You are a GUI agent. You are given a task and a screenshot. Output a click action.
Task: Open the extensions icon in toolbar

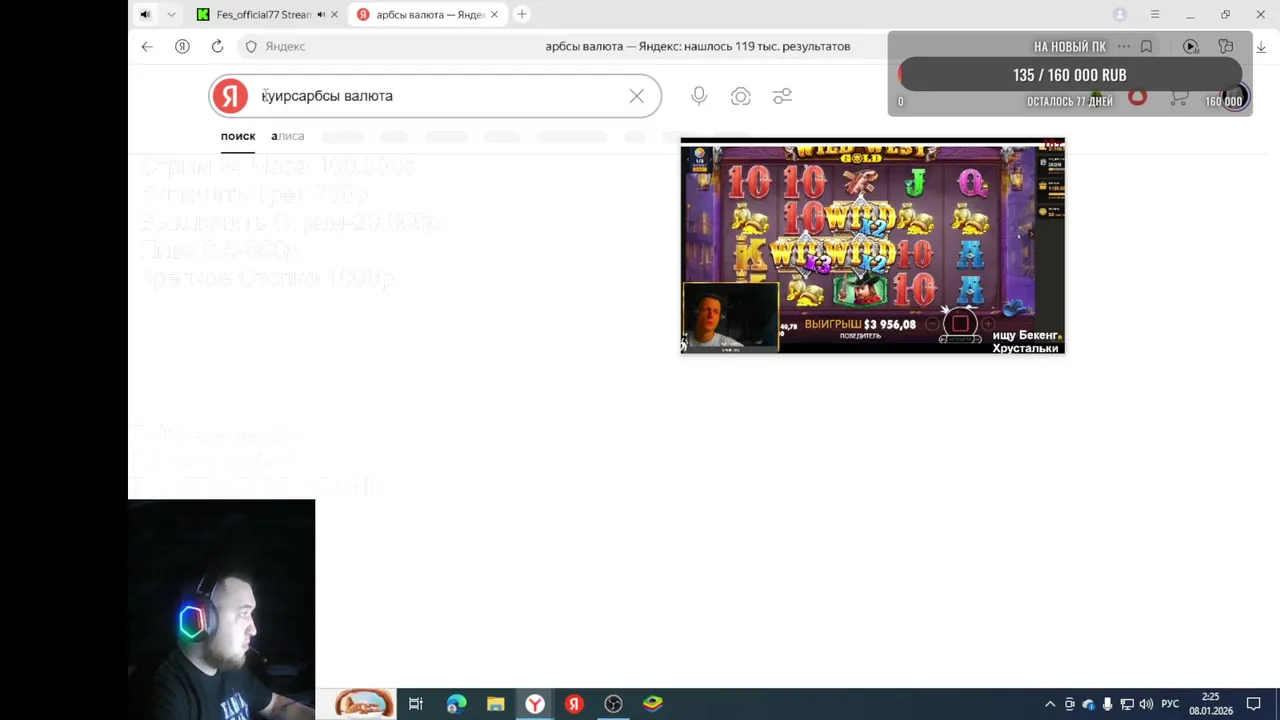click(x=1226, y=46)
